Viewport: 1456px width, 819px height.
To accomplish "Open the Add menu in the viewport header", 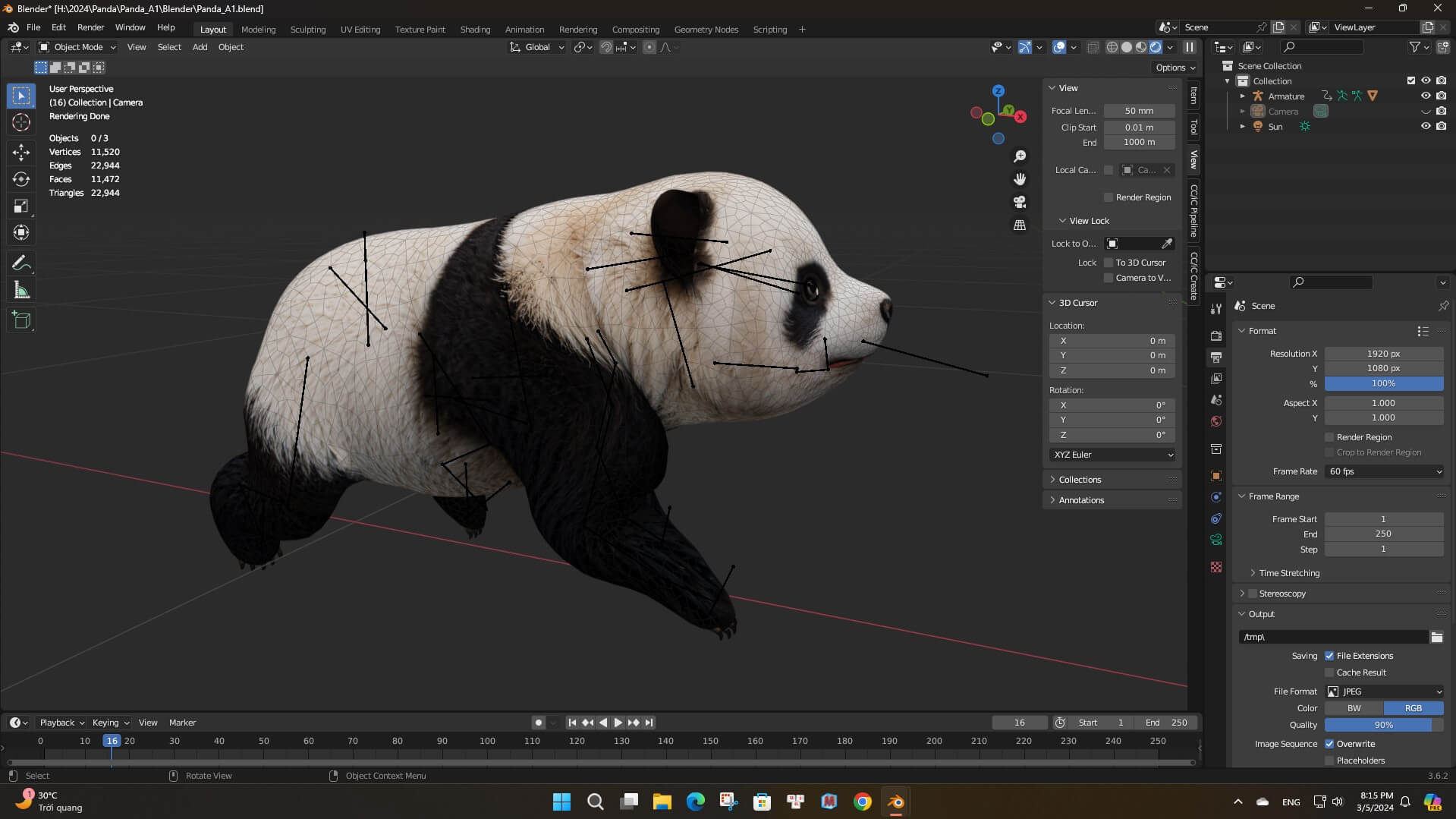I will (x=200, y=47).
